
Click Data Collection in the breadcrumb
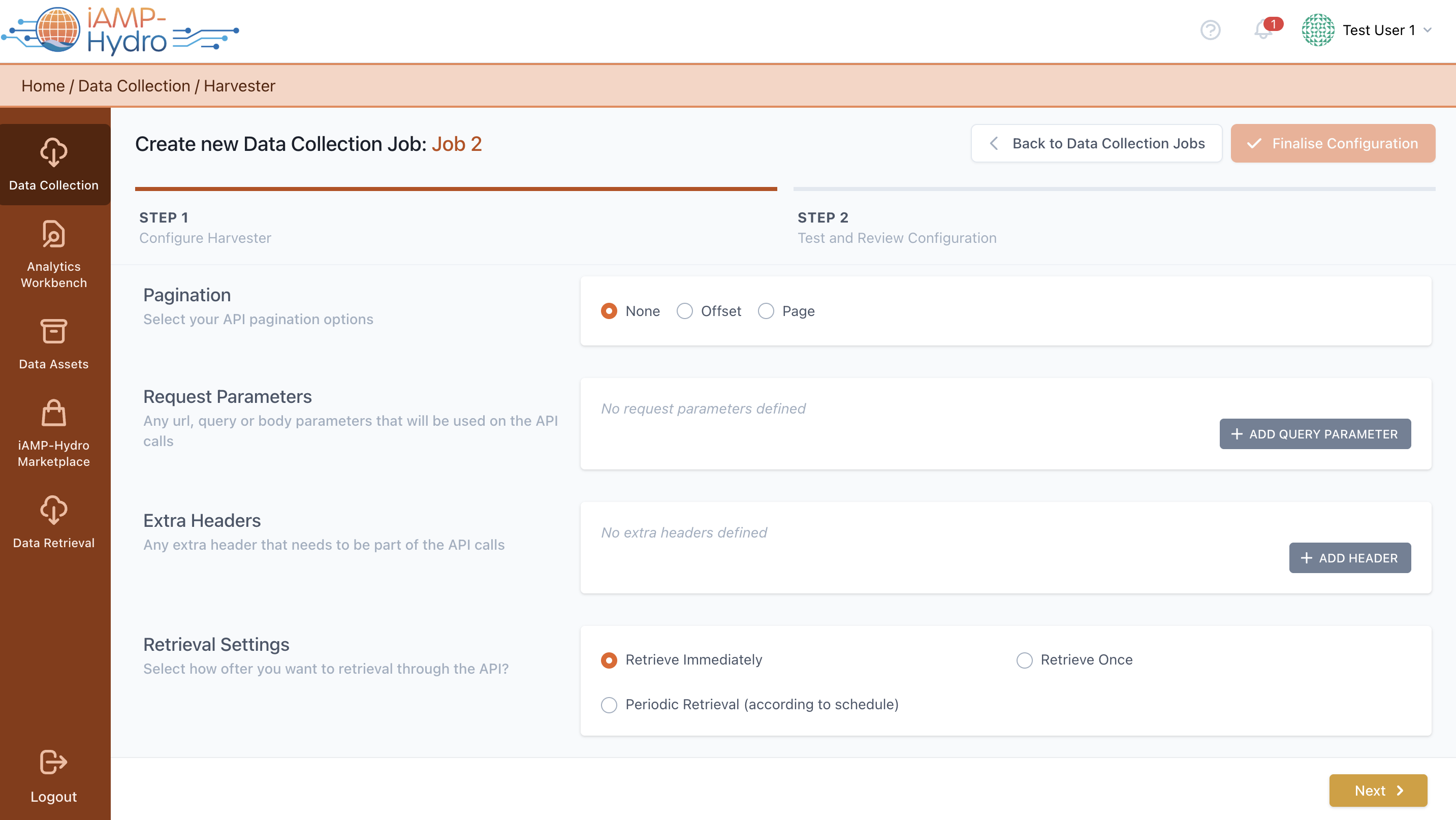point(134,86)
